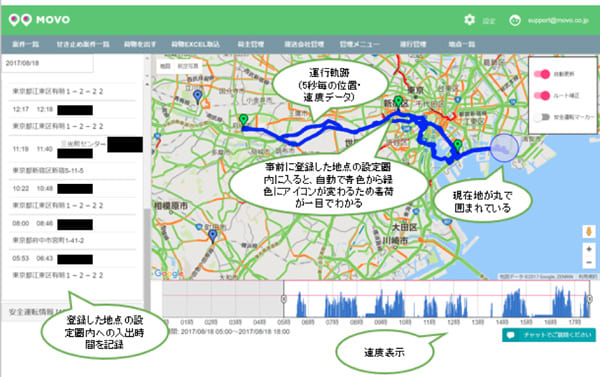Click the チャットでご質問ください chat button

549,335
